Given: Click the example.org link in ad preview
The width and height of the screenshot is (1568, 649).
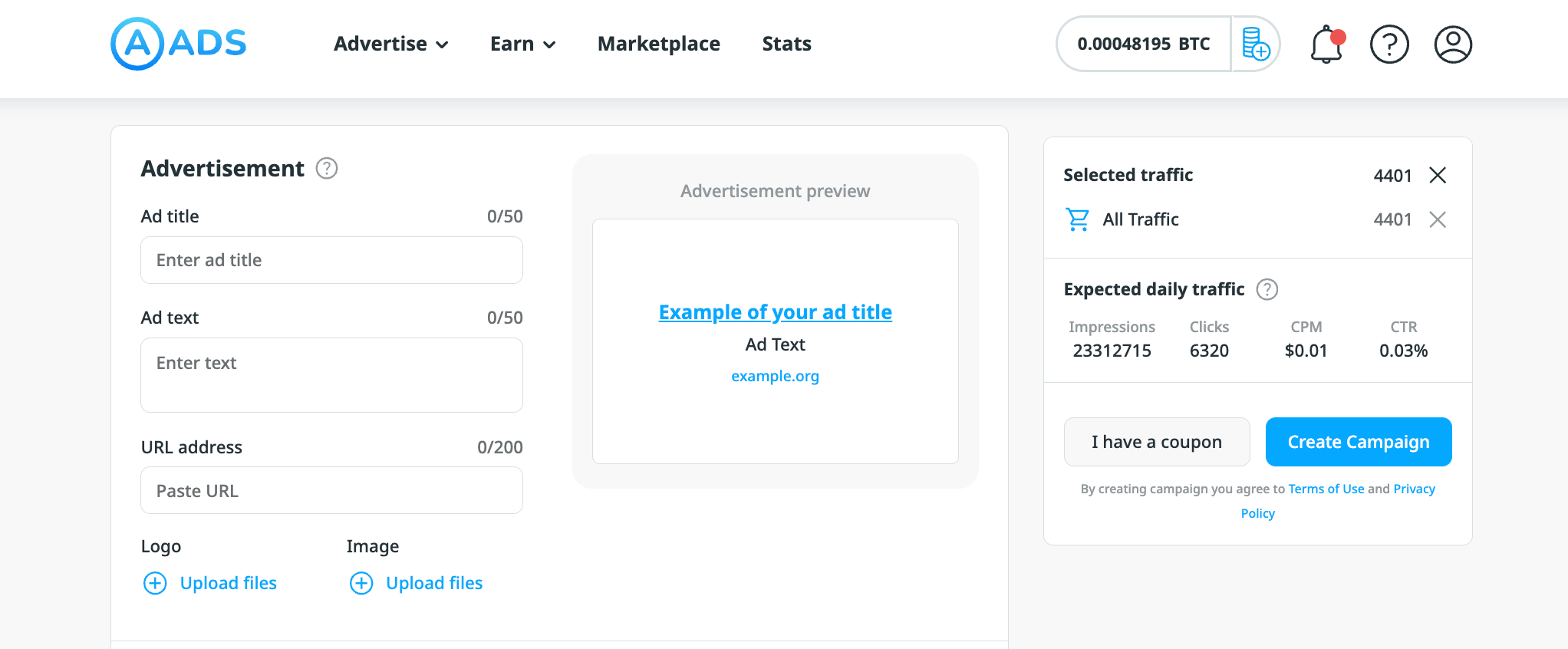Looking at the screenshot, I should [x=775, y=376].
